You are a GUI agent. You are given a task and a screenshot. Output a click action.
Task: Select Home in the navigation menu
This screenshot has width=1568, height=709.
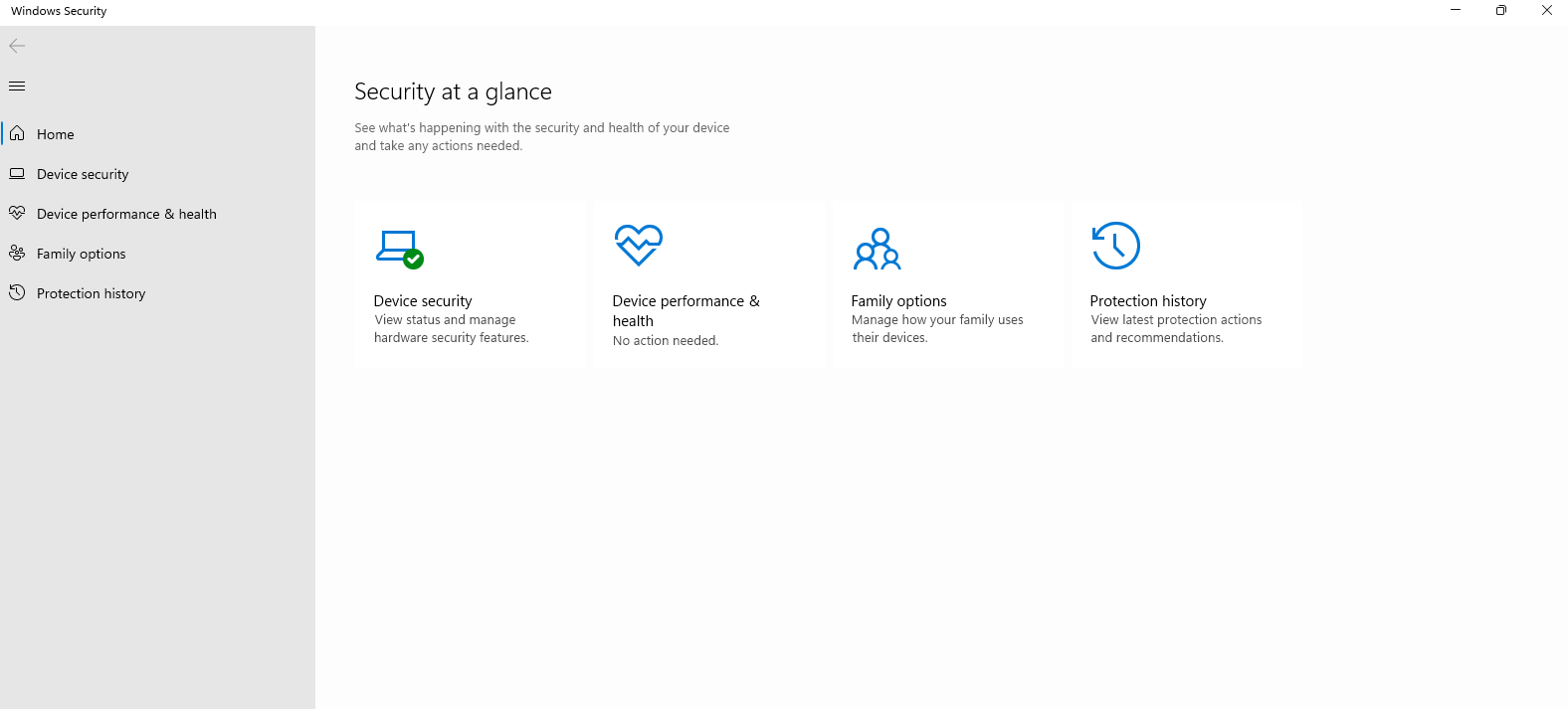(x=56, y=134)
